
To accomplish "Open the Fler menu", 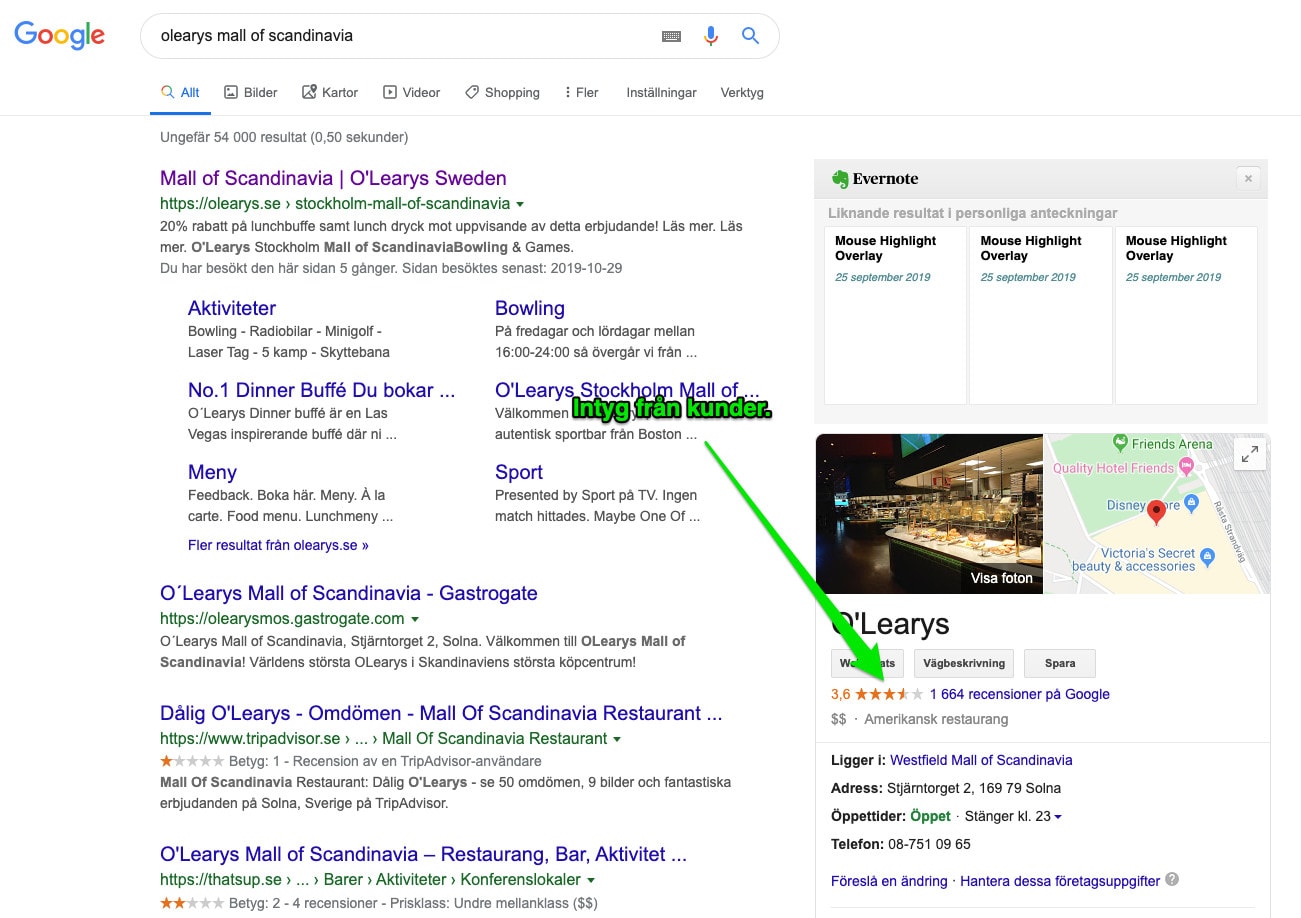I will tap(581, 92).
